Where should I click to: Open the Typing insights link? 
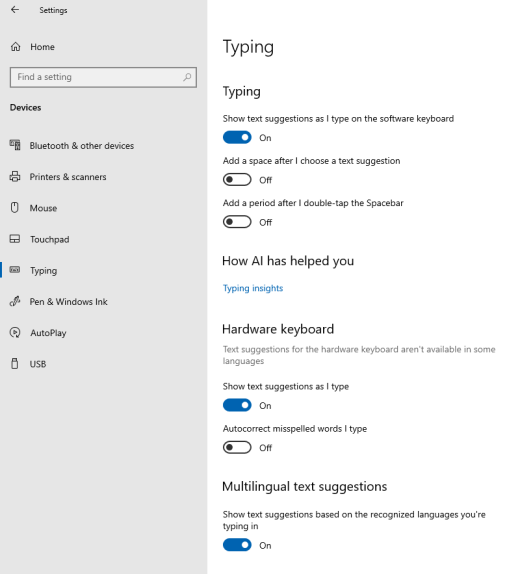click(253, 288)
